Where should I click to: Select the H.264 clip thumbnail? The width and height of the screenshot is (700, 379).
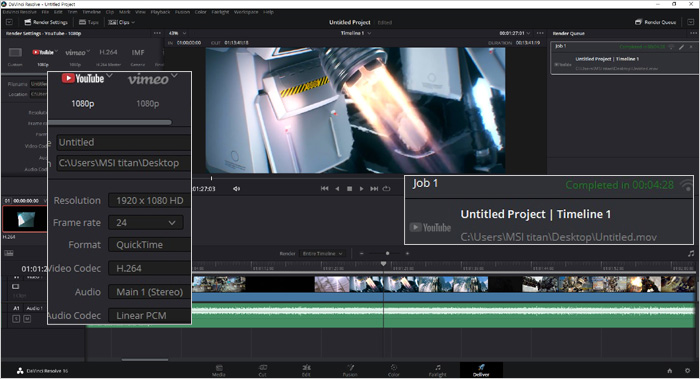(25, 219)
